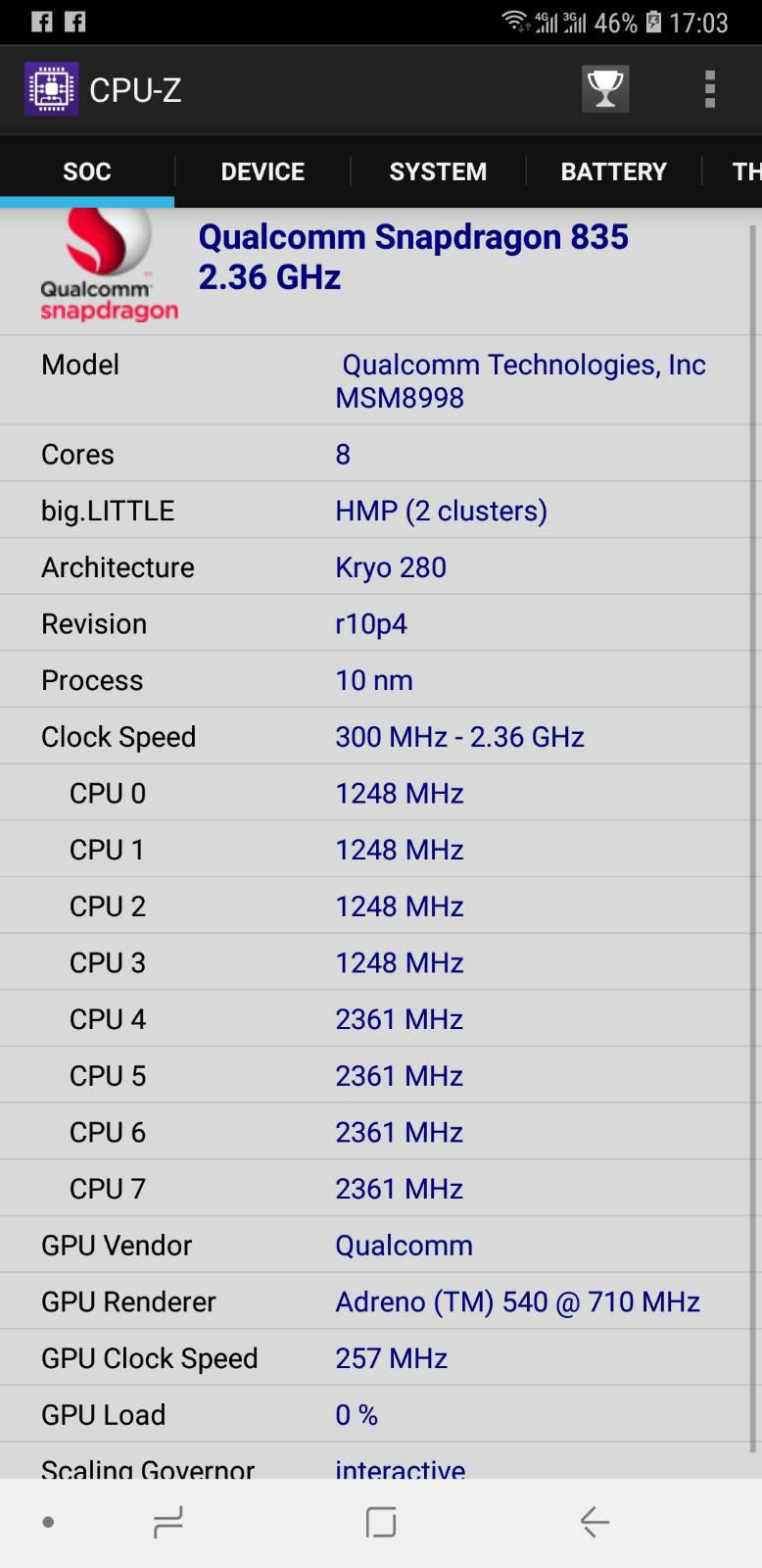Select the SOC tab
Screen dimensions: 762x1568
87,171
